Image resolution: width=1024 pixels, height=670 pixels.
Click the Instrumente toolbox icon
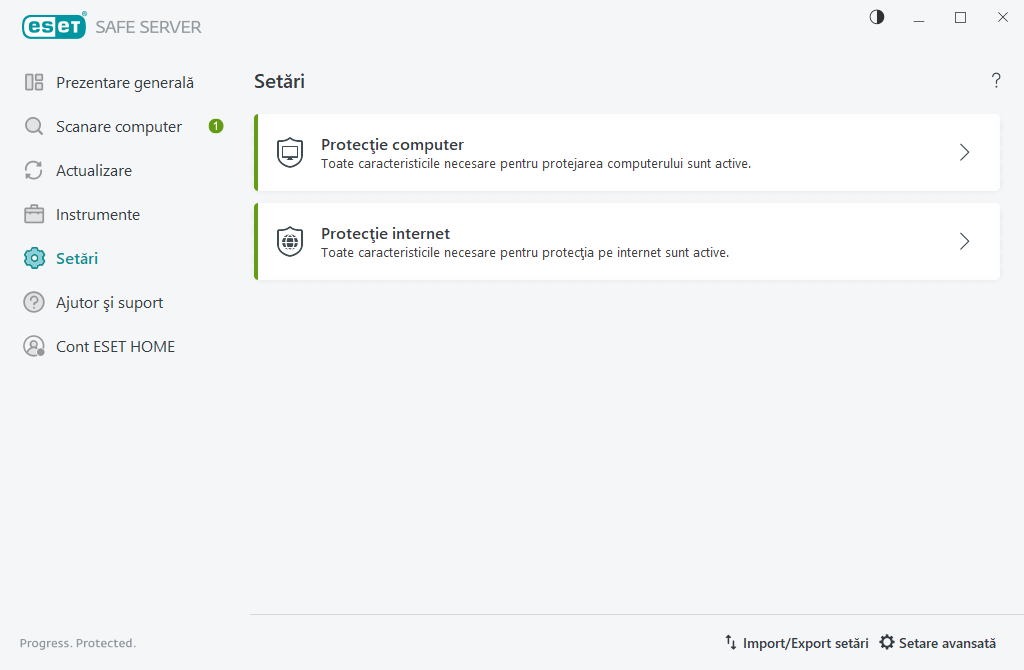[34, 215]
